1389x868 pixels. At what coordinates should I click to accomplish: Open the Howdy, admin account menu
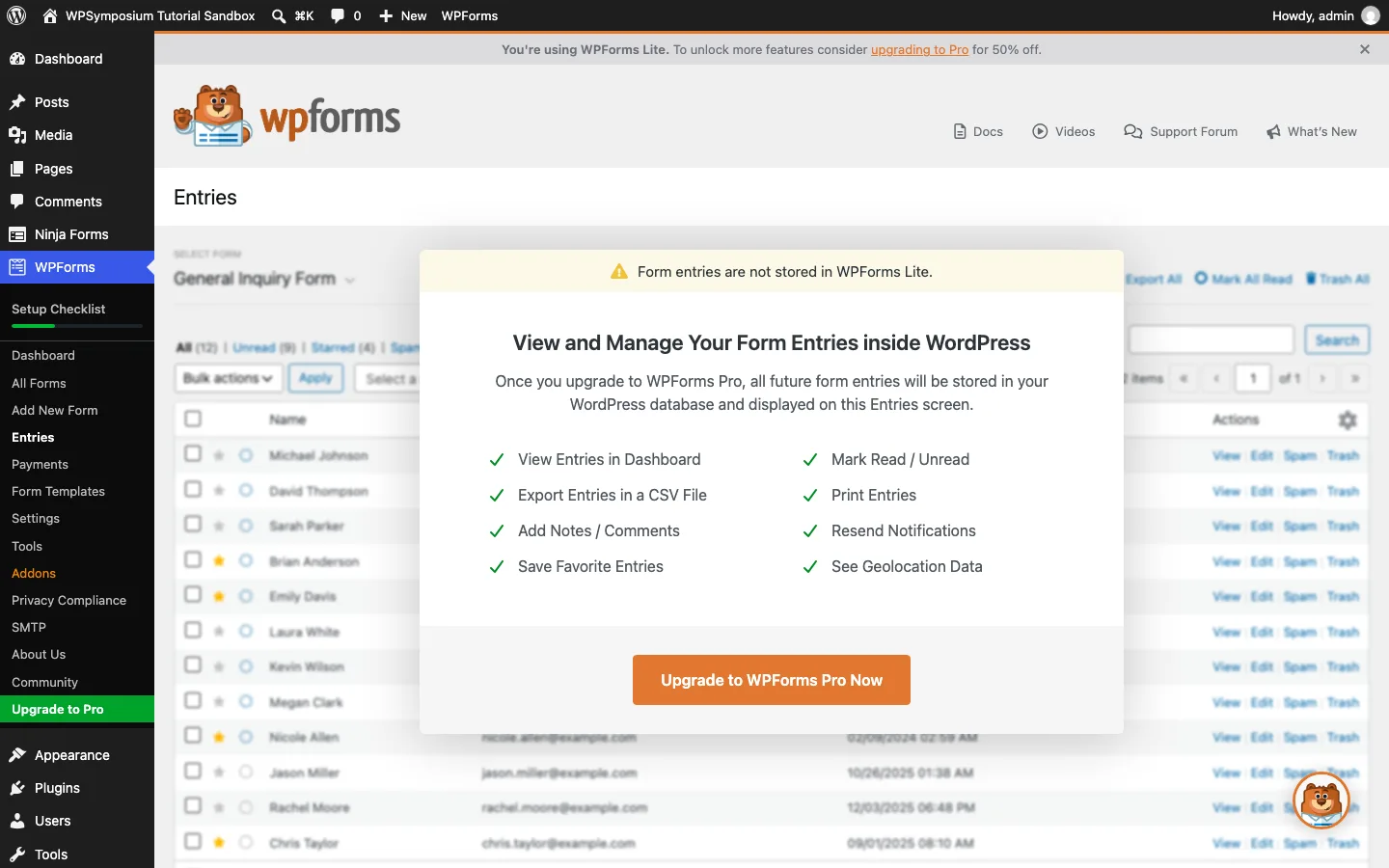point(1325,15)
